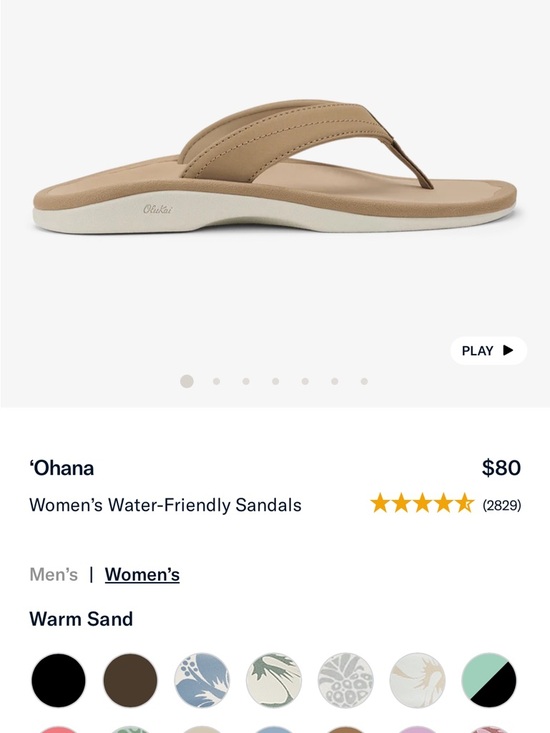Choose the dark brown color swatch
Image resolution: width=550 pixels, height=733 pixels.
pyautogui.click(x=130, y=680)
